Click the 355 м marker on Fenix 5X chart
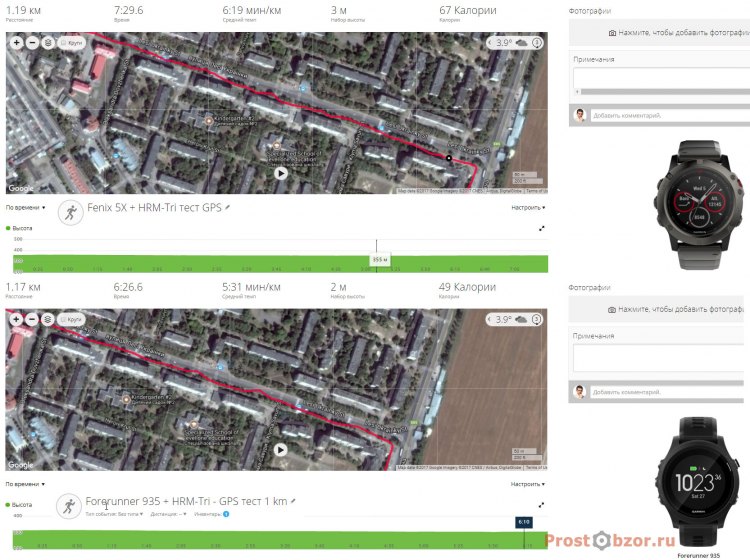This screenshot has height=560, width=750. [x=380, y=260]
